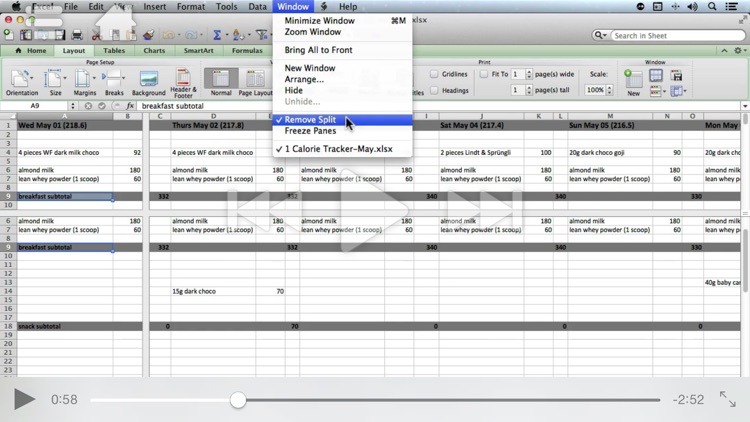Image resolution: width=750 pixels, height=422 pixels.
Task: Click the New workbook icon in toolbar
Action: click(9, 35)
